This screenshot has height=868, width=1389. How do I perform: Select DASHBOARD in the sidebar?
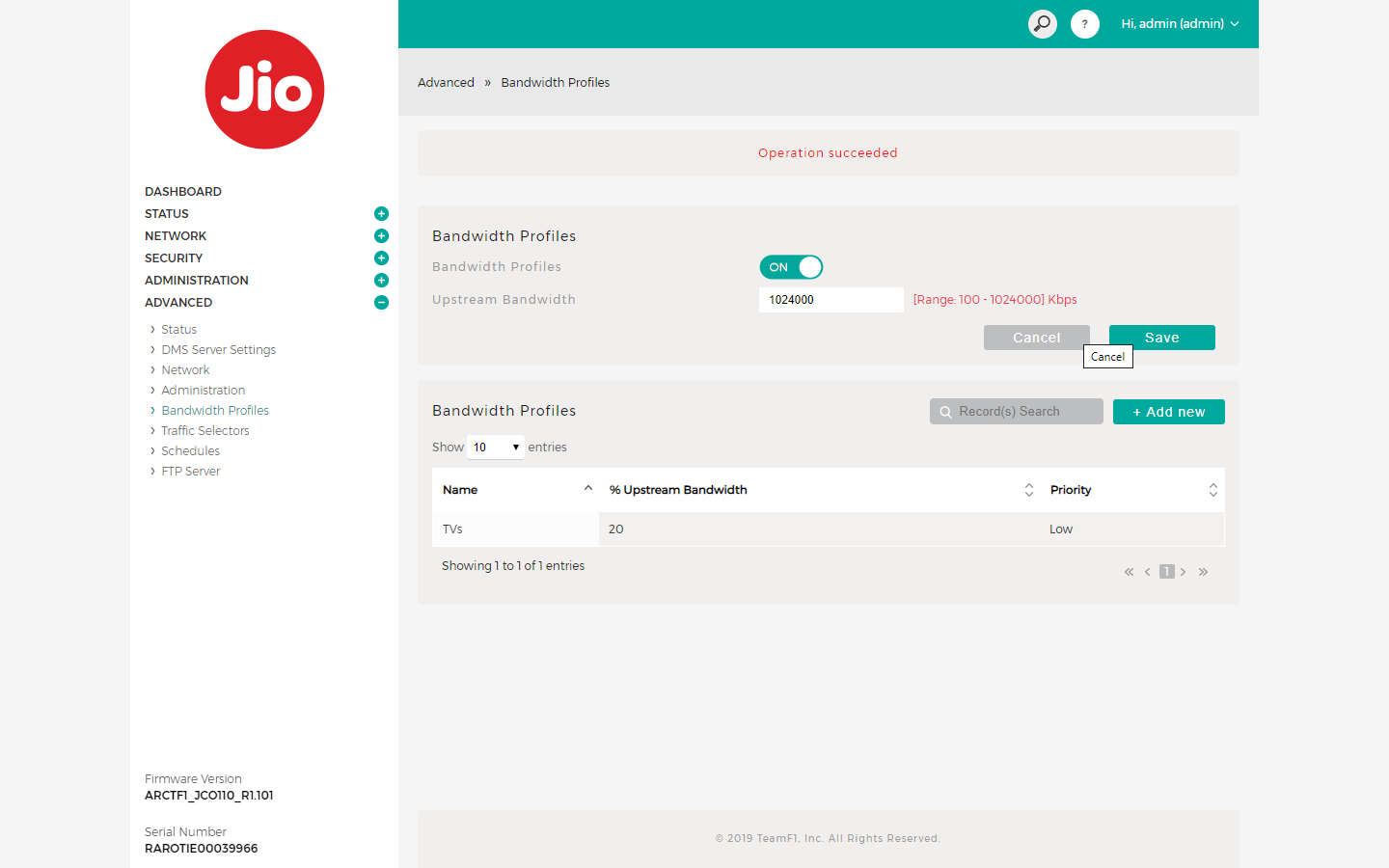pos(183,192)
